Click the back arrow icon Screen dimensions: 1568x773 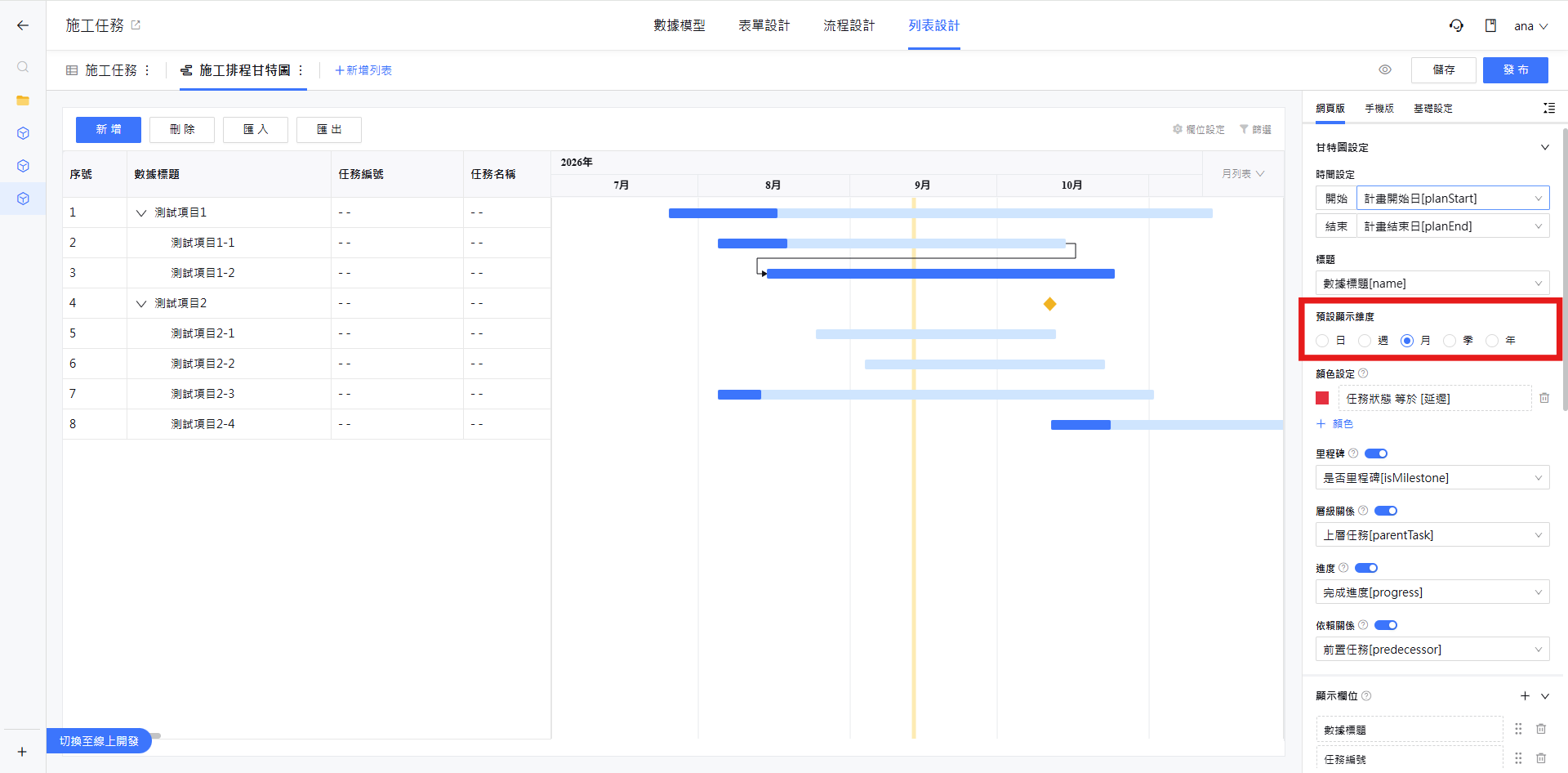[x=23, y=25]
